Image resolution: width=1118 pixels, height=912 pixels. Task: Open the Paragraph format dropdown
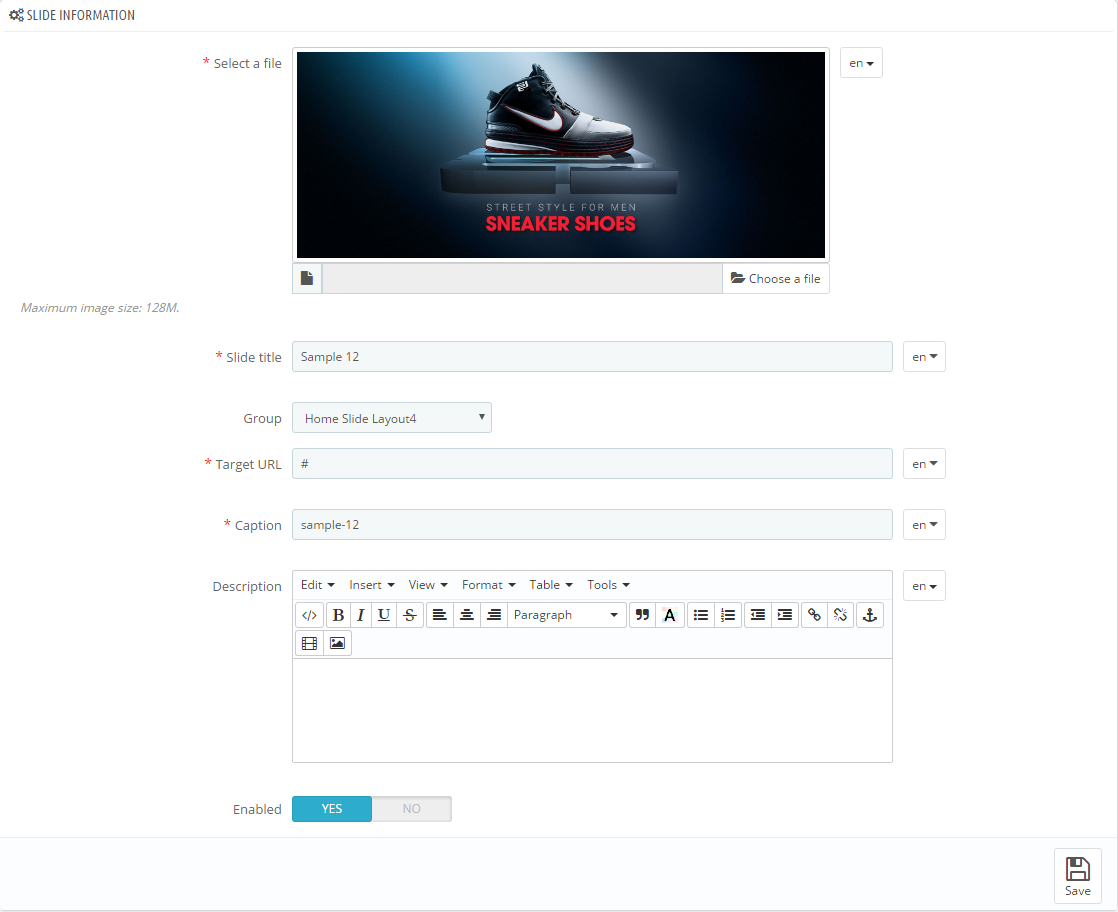[566, 615]
